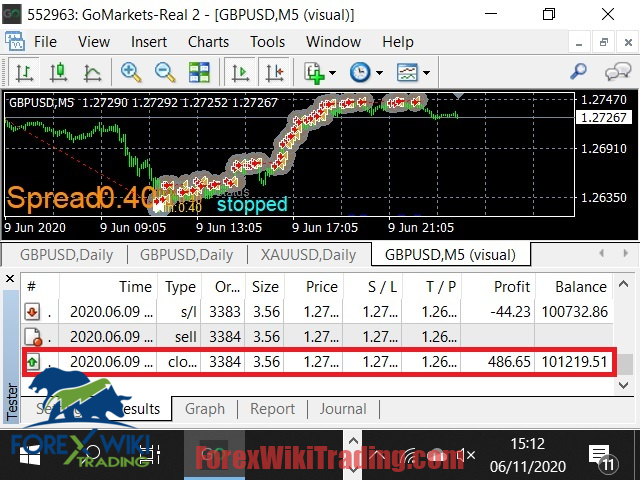Select the bar chart toolbar icon

24,73
